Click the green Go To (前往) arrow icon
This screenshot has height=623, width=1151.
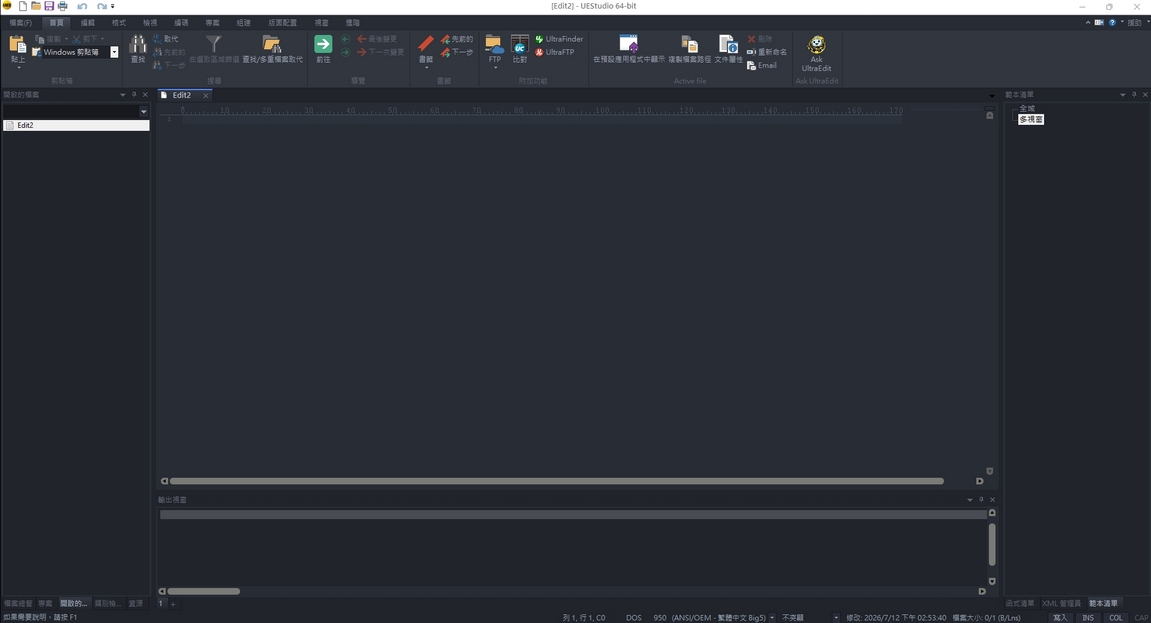[x=323, y=44]
